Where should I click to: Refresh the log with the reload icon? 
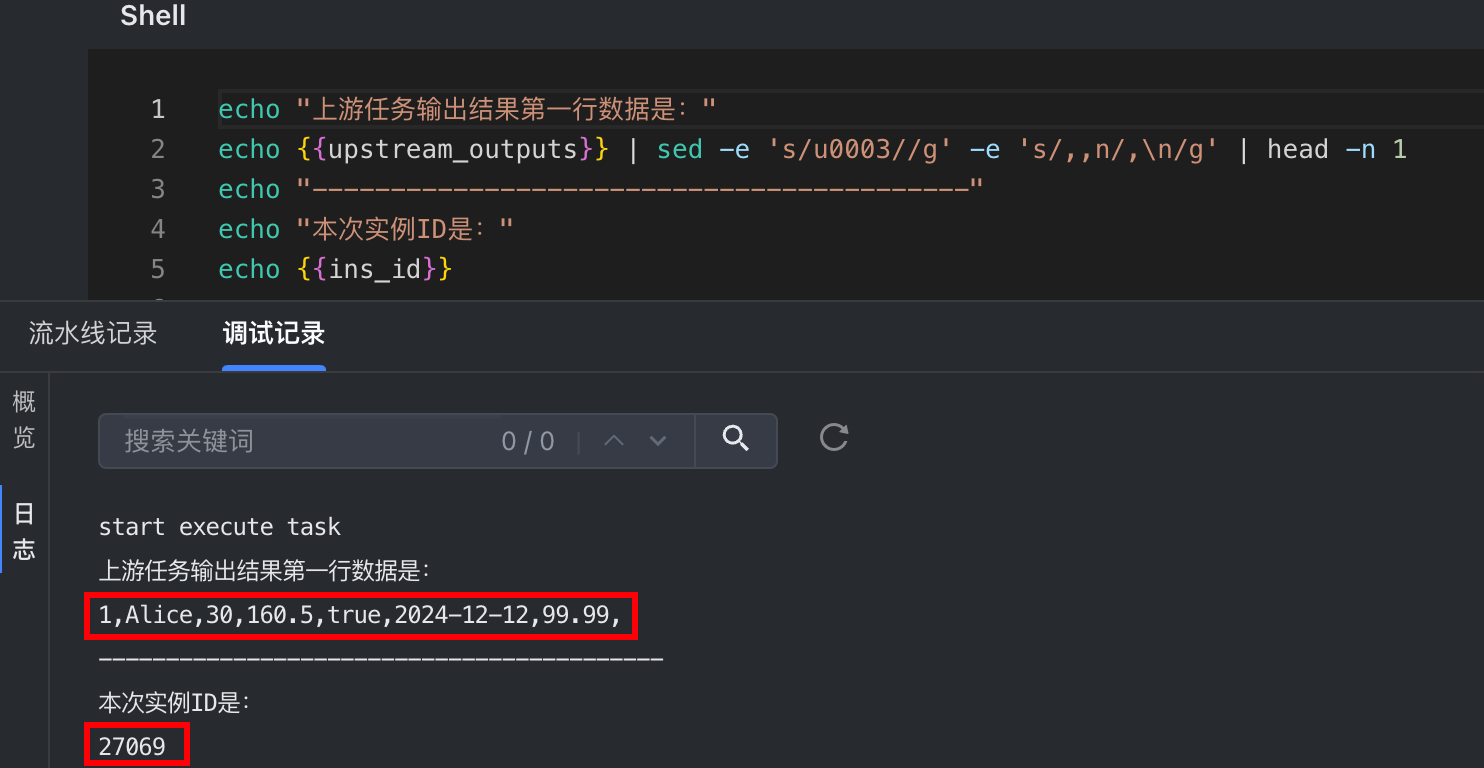(x=834, y=438)
